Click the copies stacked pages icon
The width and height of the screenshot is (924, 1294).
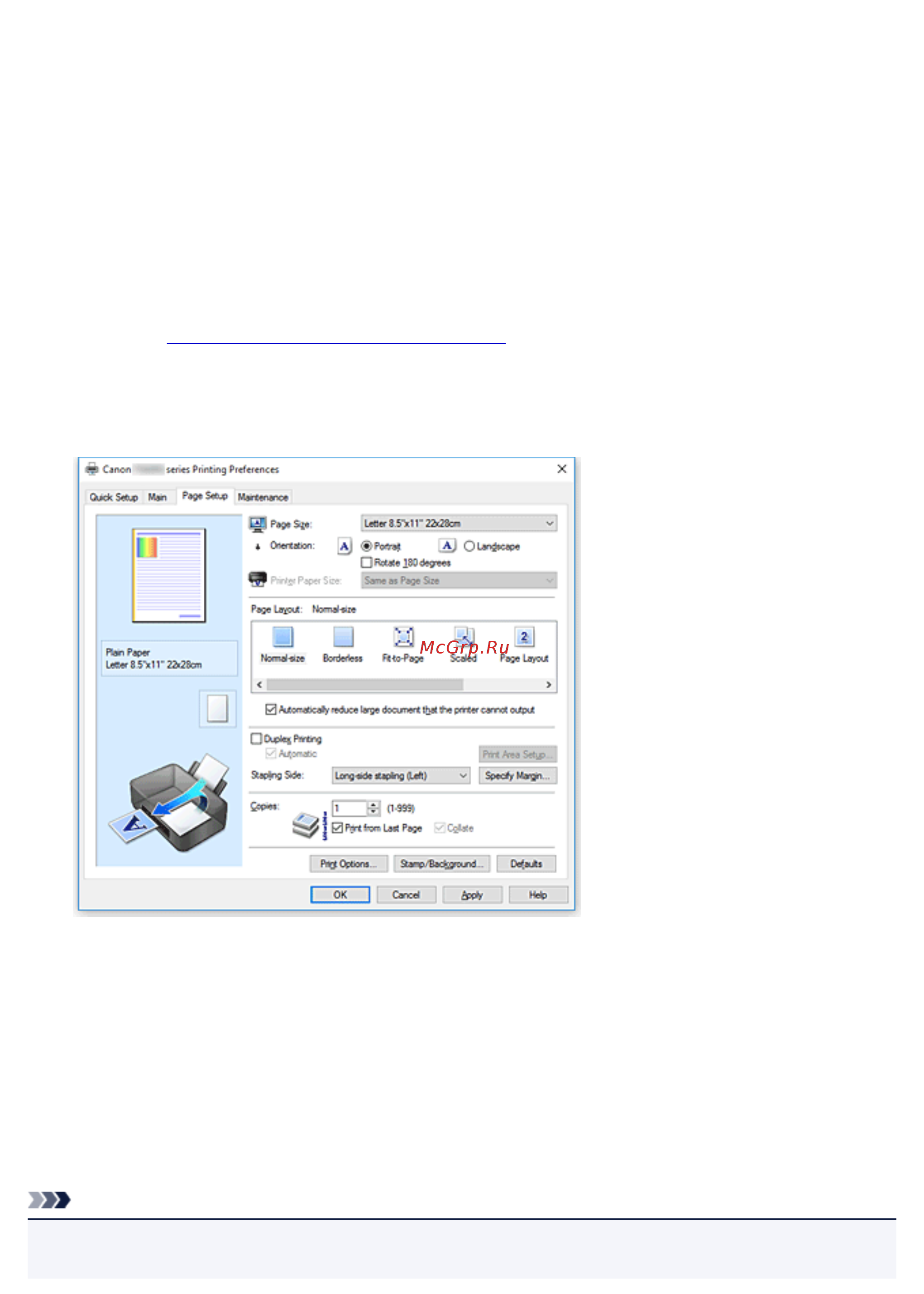(x=306, y=825)
